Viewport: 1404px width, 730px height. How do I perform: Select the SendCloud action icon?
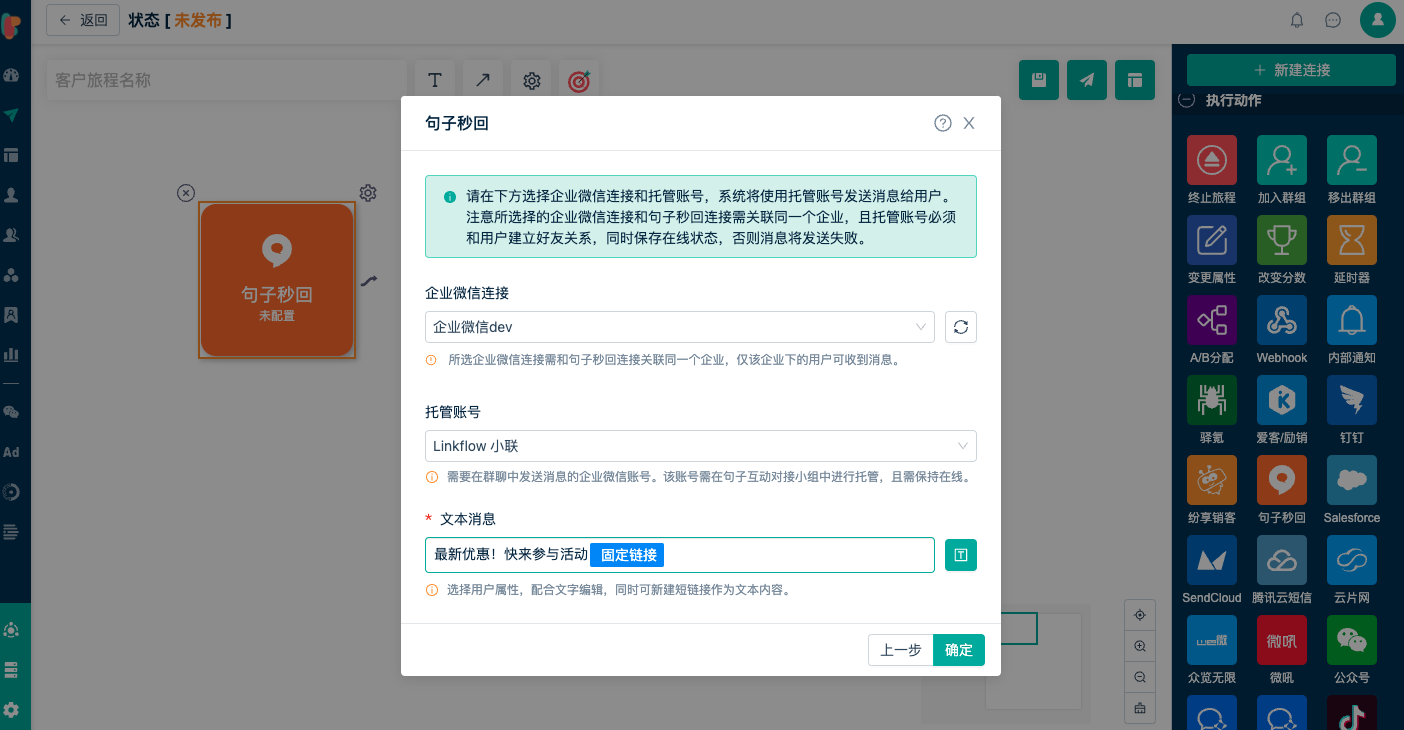coord(1212,560)
